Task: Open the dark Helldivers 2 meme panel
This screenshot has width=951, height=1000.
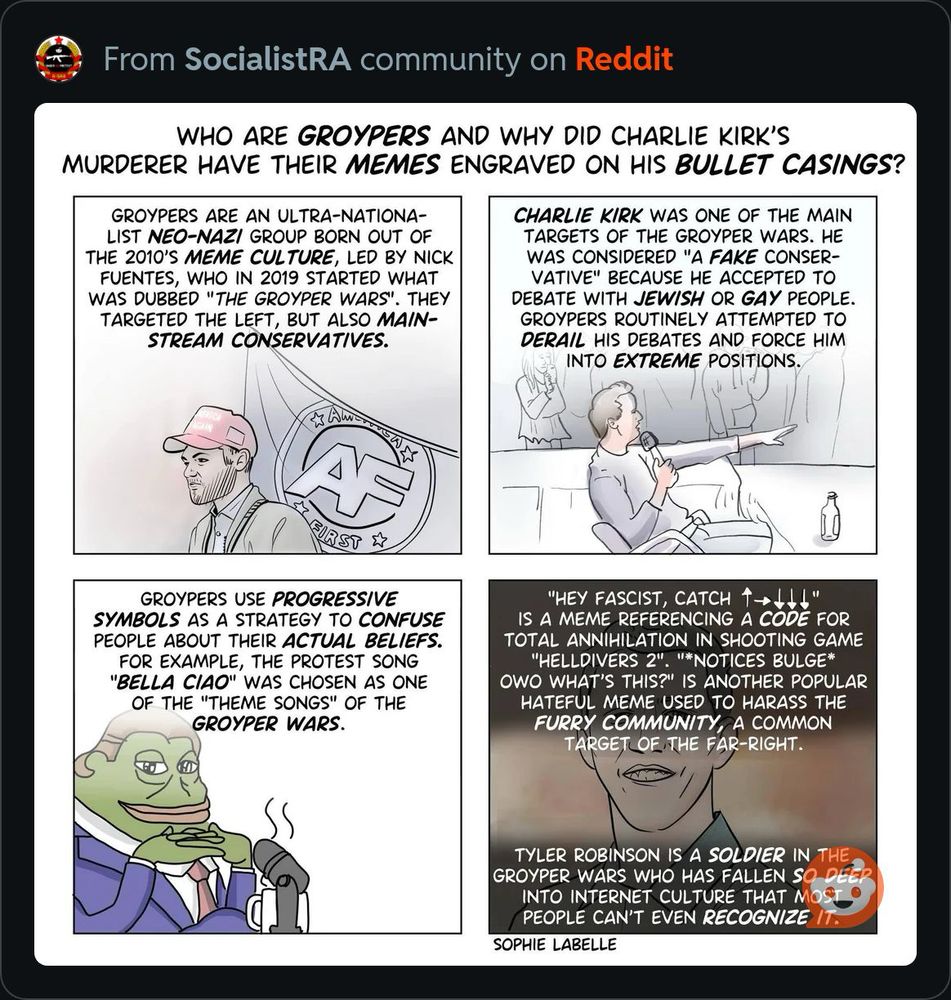Action: [x=682, y=756]
